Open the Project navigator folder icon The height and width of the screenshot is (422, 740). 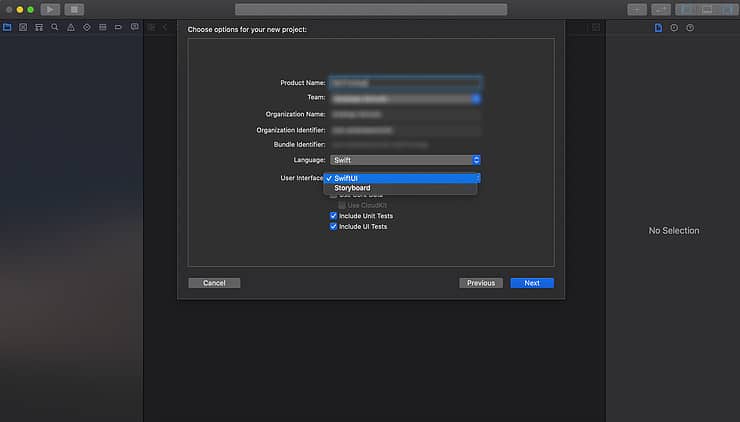pyautogui.click(x=7, y=27)
